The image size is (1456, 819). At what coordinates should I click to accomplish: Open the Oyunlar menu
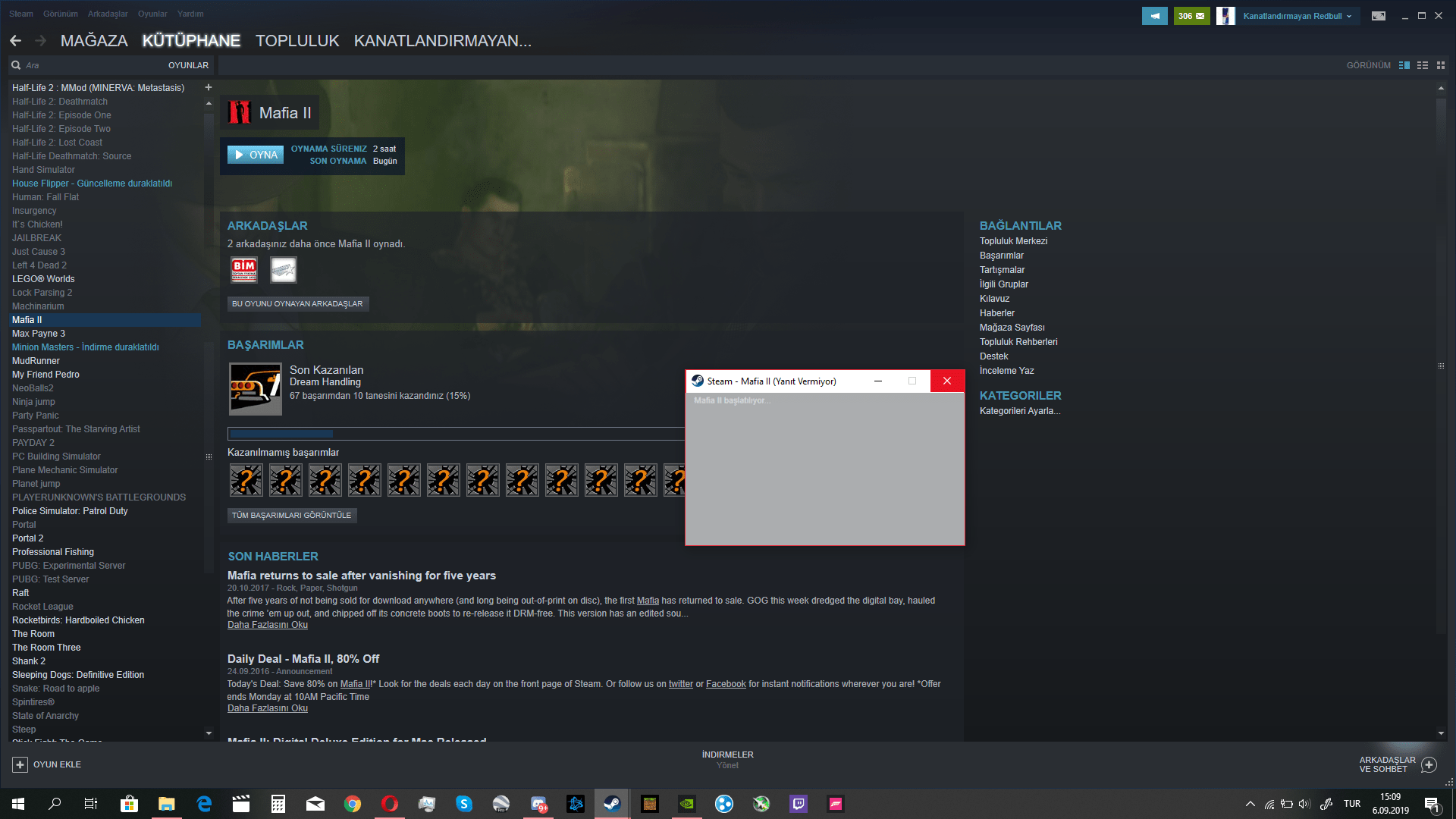coord(152,14)
